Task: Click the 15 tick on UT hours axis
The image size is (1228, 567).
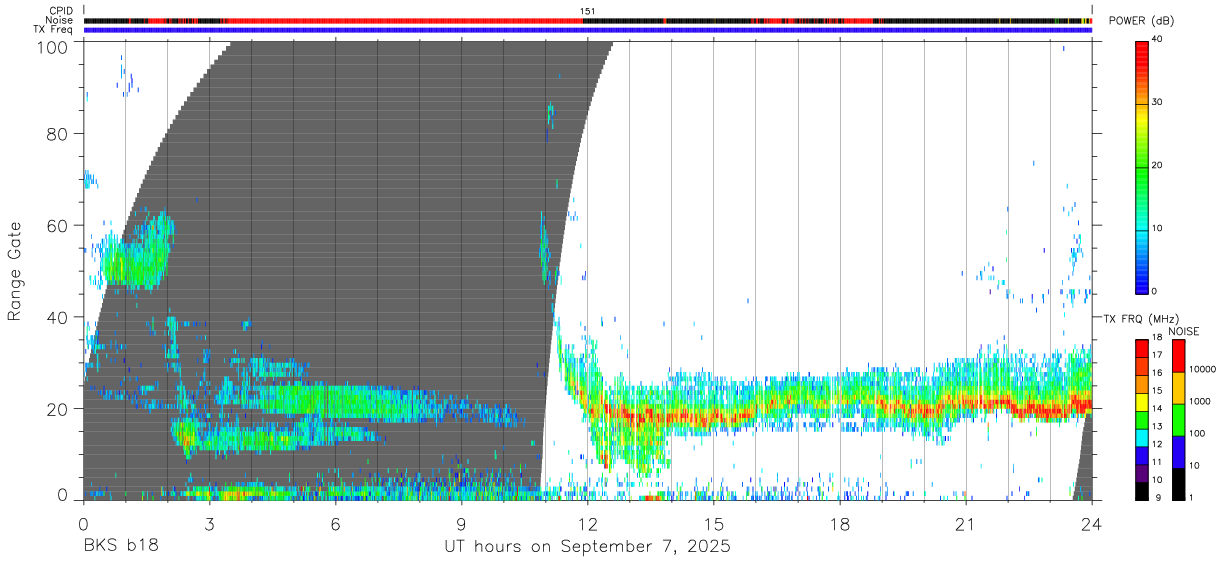Action: (714, 524)
